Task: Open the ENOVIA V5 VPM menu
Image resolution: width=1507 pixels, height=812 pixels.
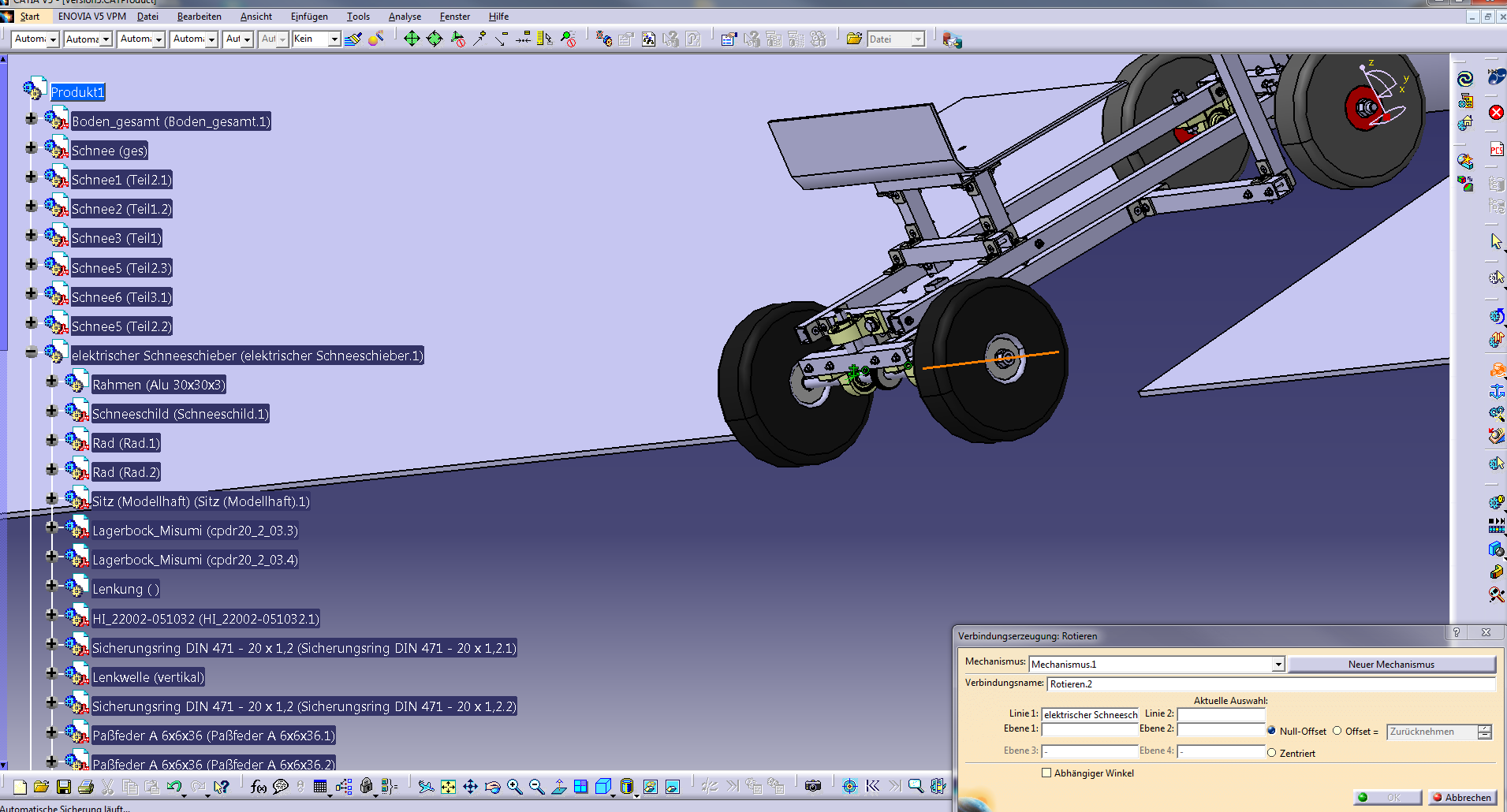Action: (x=91, y=17)
